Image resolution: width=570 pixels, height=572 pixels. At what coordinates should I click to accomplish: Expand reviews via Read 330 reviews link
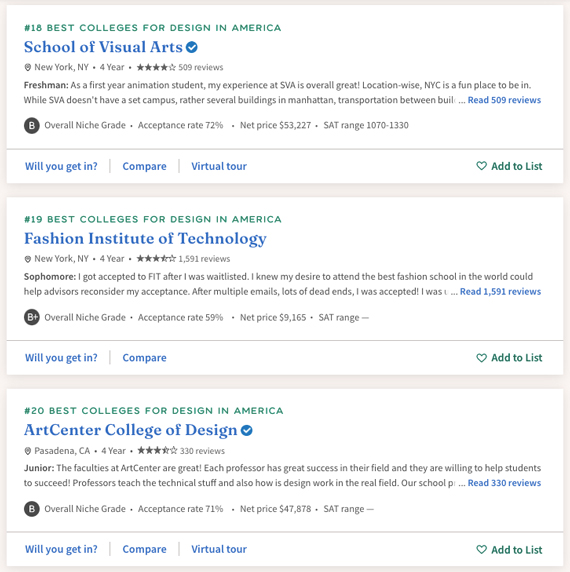pyautogui.click(x=504, y=483)
